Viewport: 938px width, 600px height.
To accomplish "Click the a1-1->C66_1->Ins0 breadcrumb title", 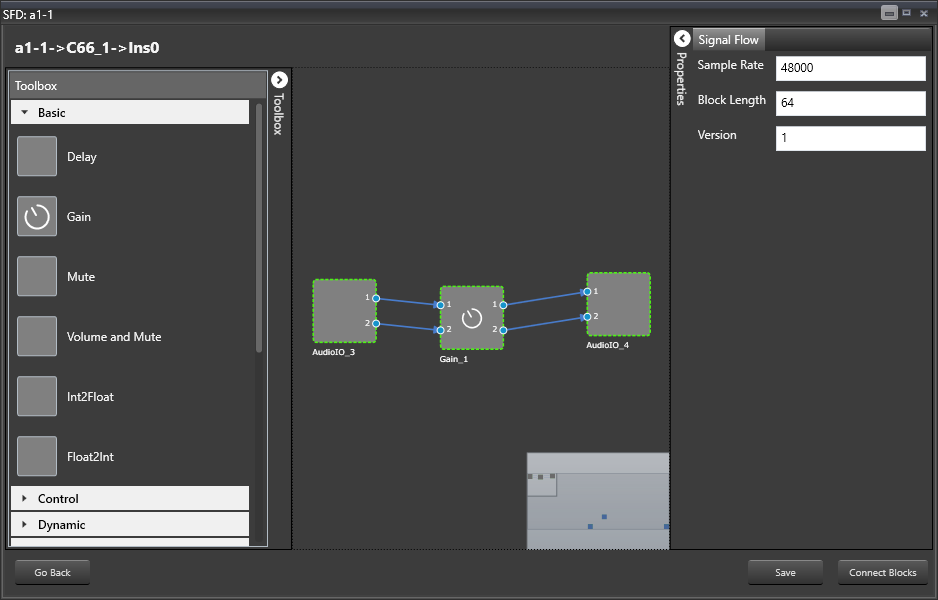I will point(87,48).
